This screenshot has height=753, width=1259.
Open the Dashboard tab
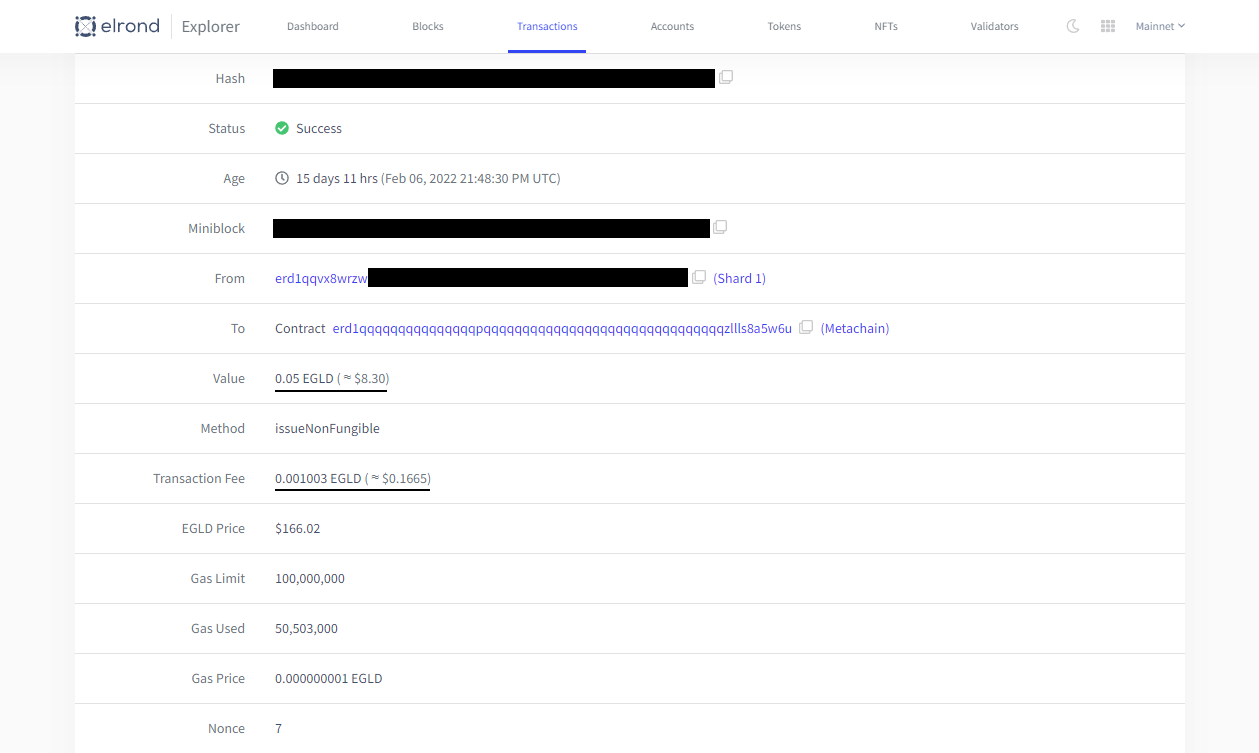(x=313, y=26)
